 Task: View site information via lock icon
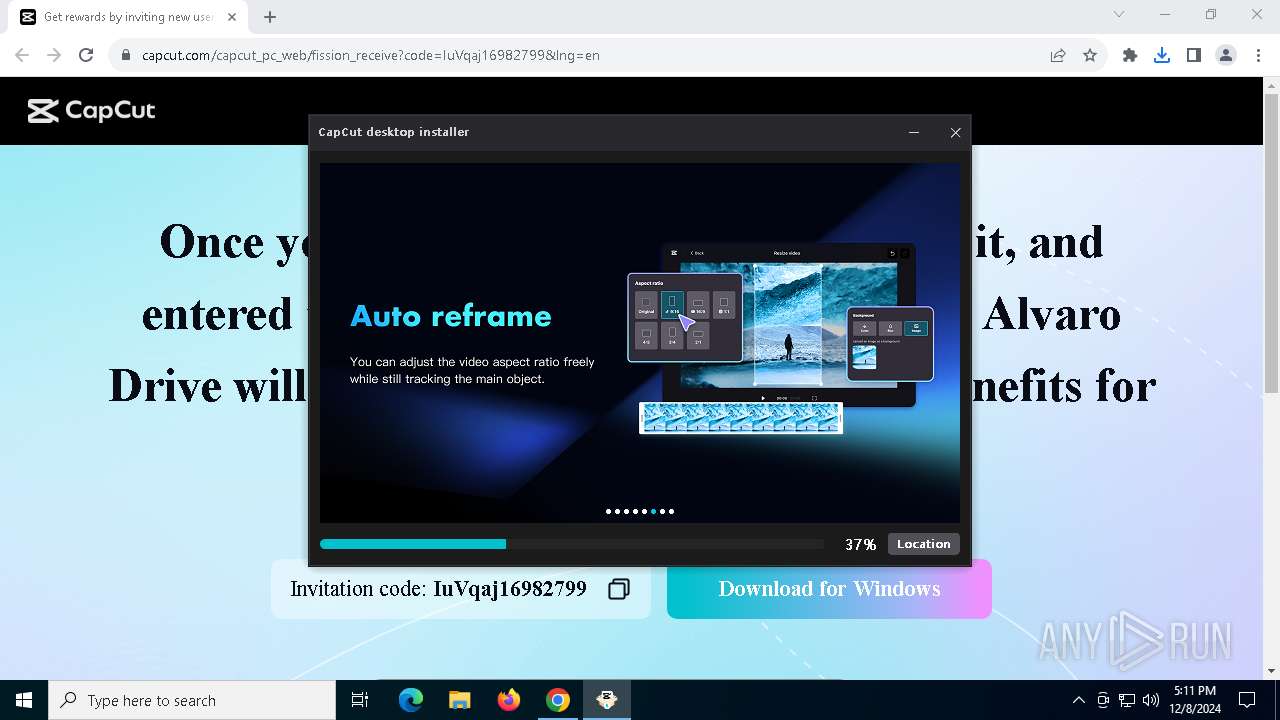coord(126,56)
